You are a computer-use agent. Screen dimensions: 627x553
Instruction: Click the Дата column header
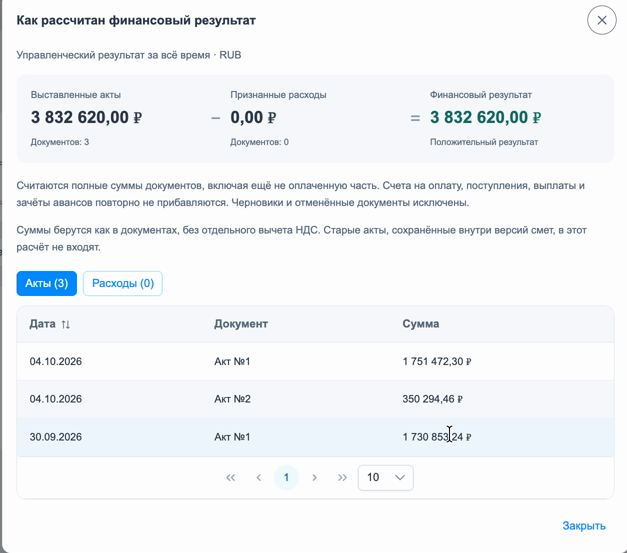(42, 324)
